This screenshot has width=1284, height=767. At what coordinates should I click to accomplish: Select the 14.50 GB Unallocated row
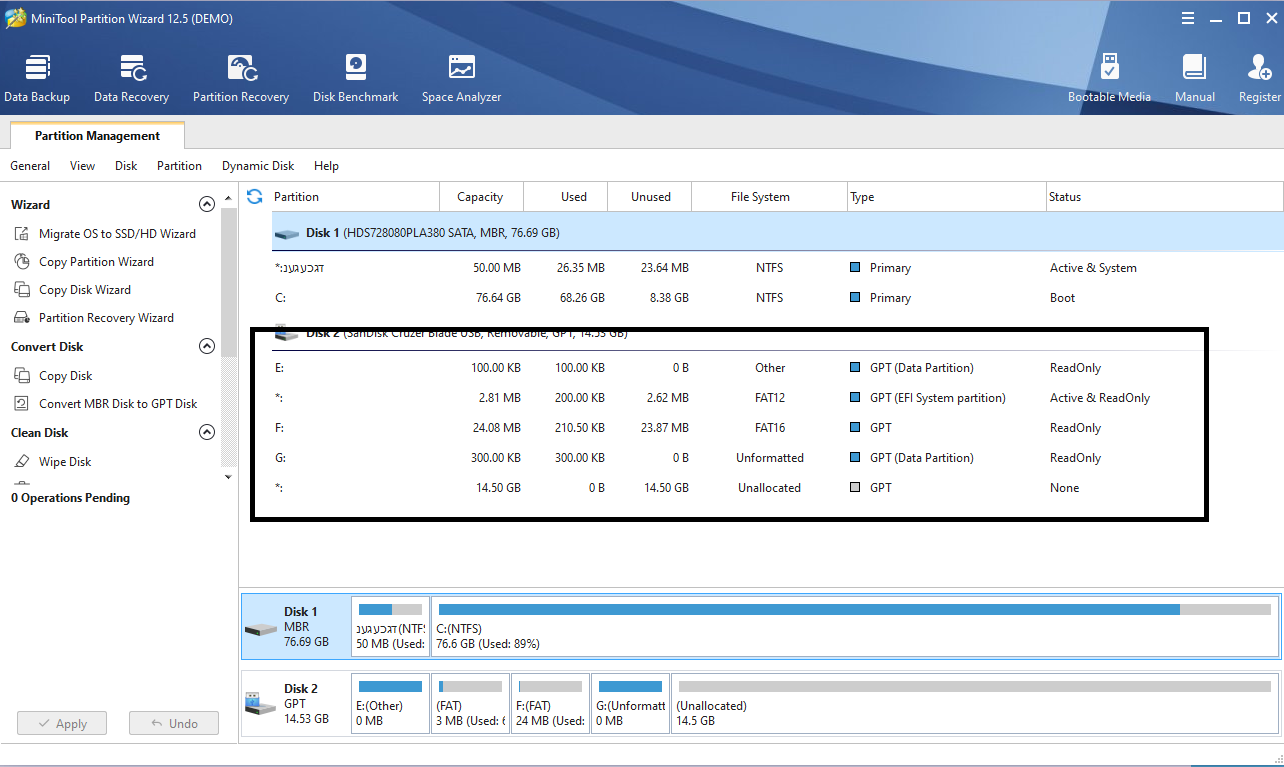[x=777, y=488]
